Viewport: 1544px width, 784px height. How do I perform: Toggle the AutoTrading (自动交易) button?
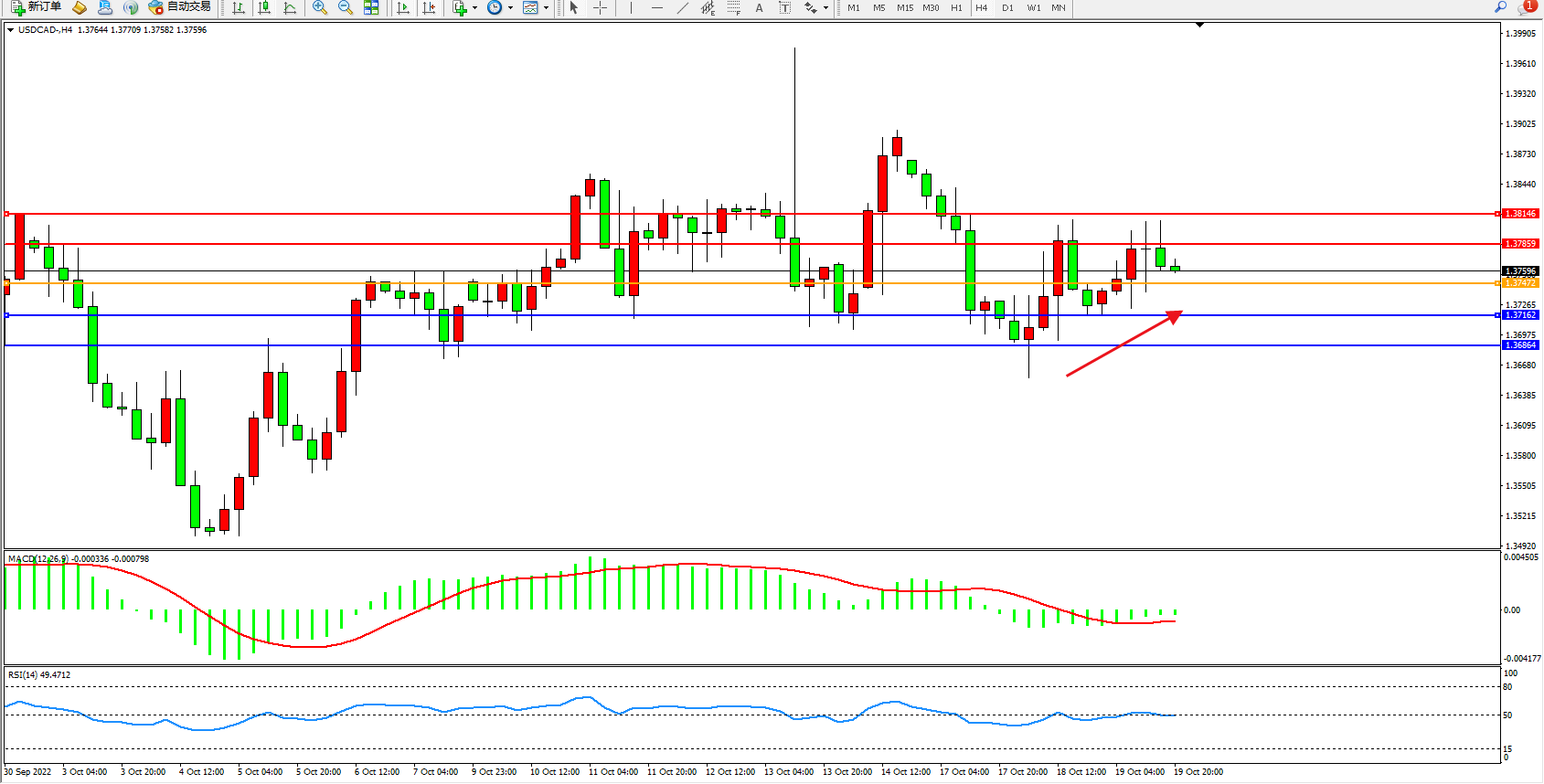click(180, 7)
